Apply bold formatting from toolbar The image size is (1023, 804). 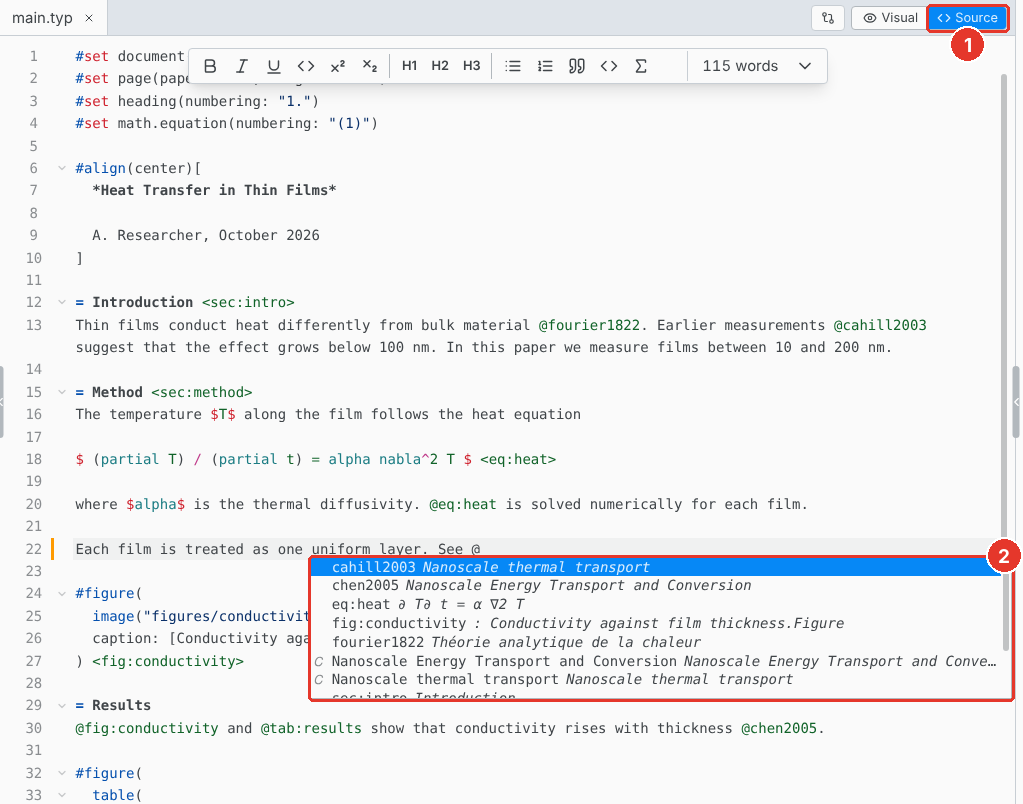tap(210, 66)
